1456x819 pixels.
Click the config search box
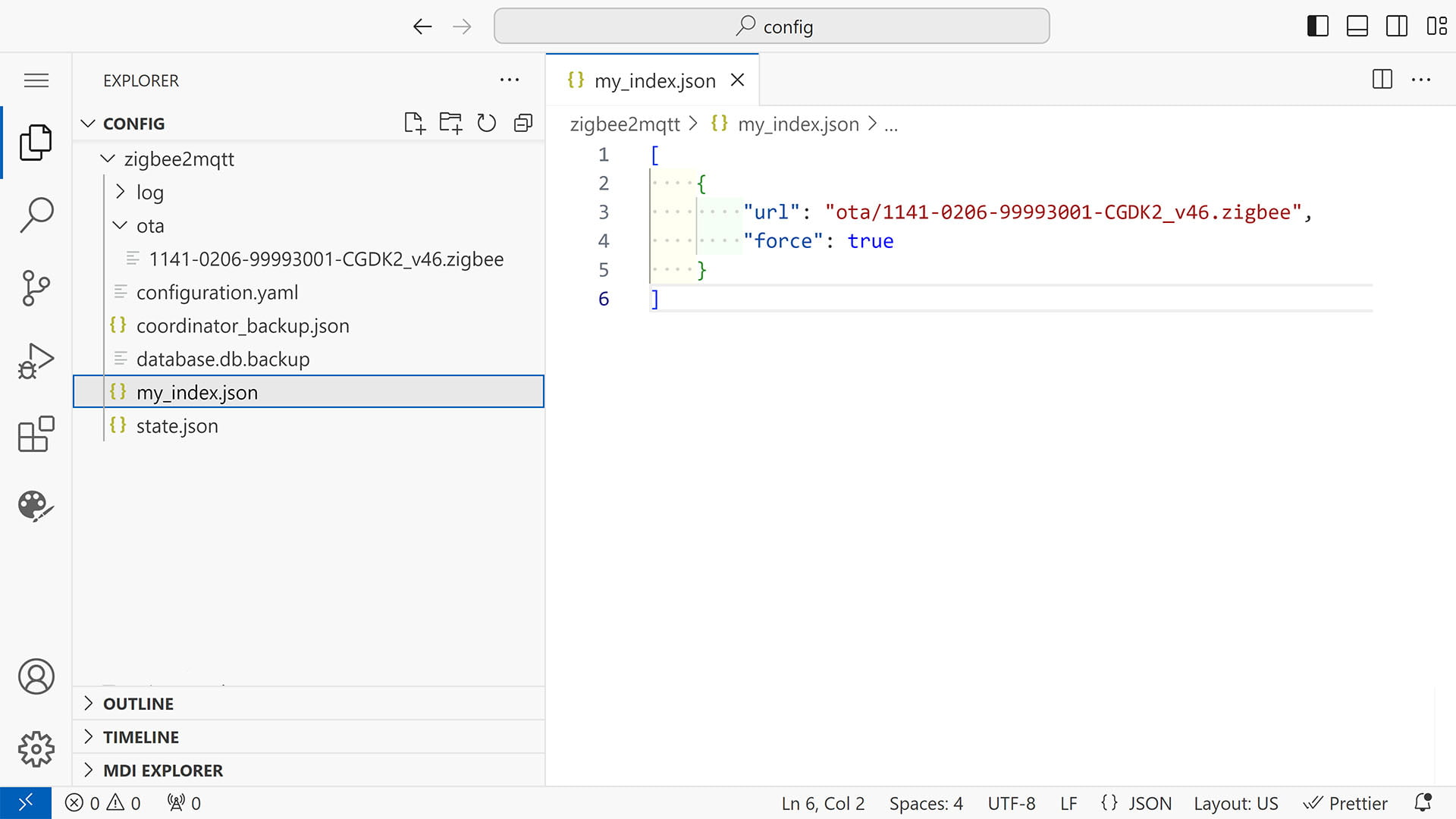point(771,25)
